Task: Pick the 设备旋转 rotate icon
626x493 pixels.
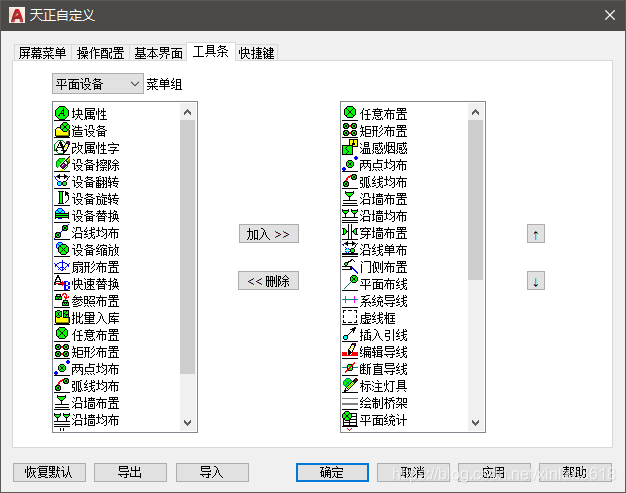Action: (x=62, y=198)
